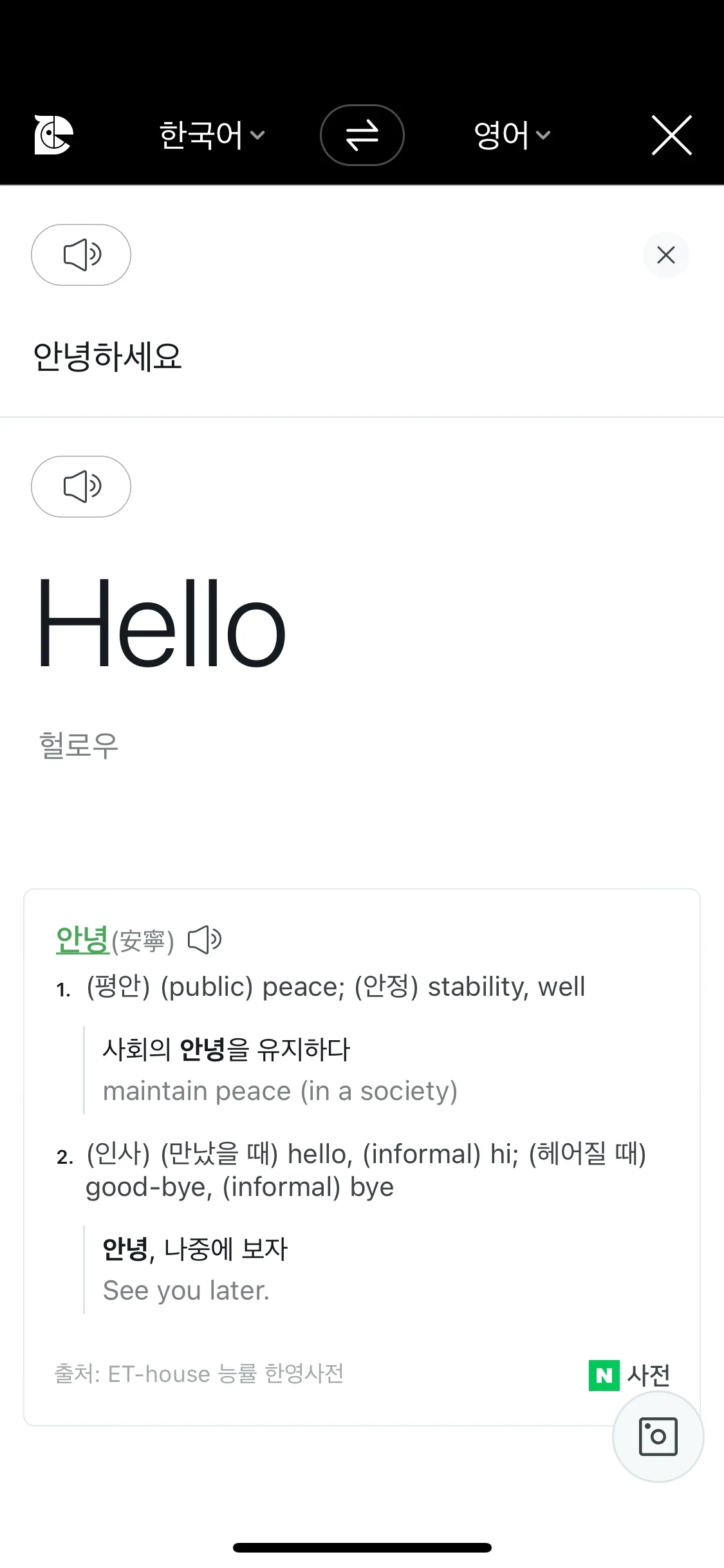The height and width of the screenshot is (1568, 724).
Task: Edit the 안녕하세요 input text
Action: click(107, 356)
